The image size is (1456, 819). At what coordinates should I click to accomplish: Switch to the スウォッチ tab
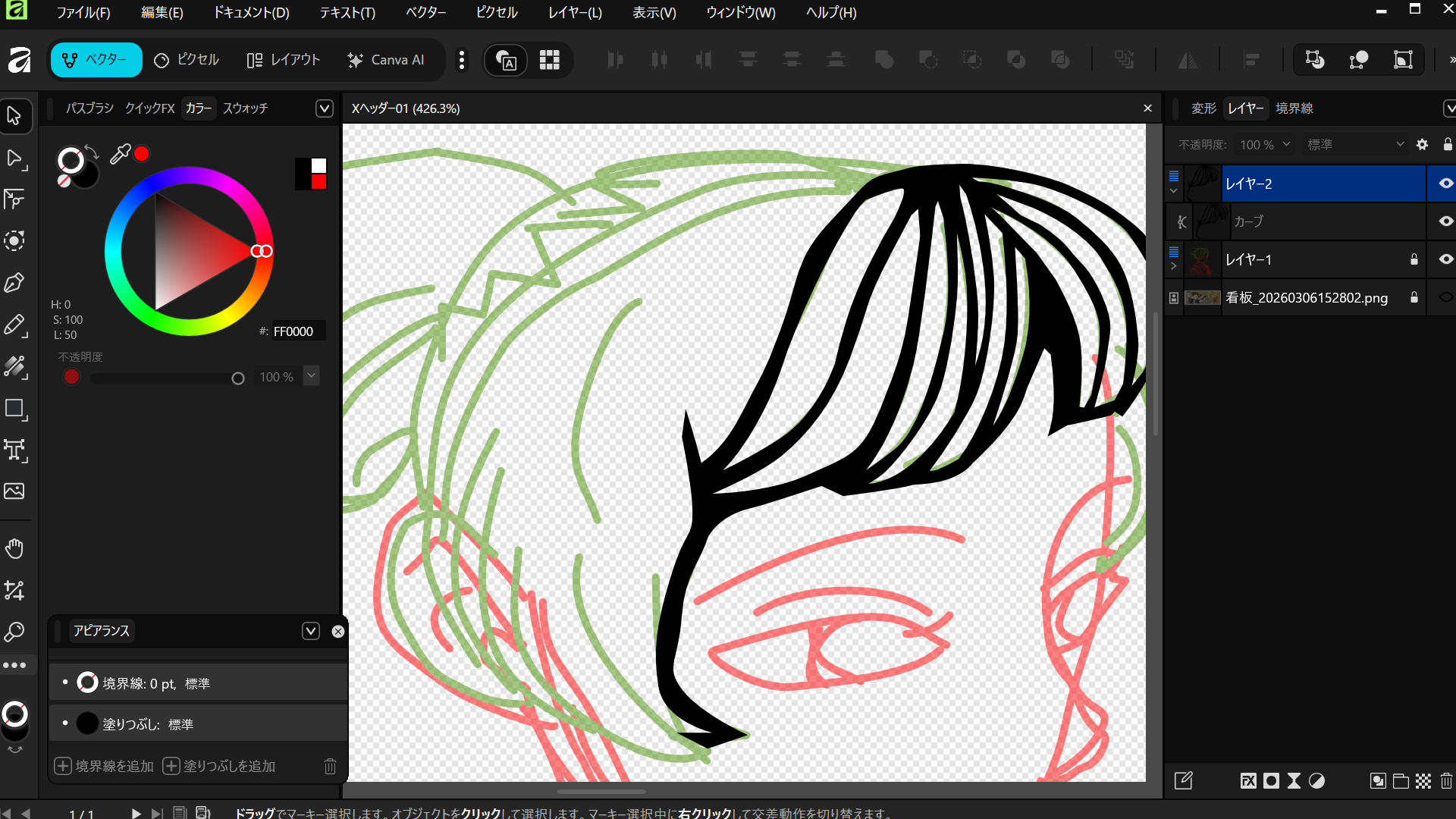[x=245, y=108]
